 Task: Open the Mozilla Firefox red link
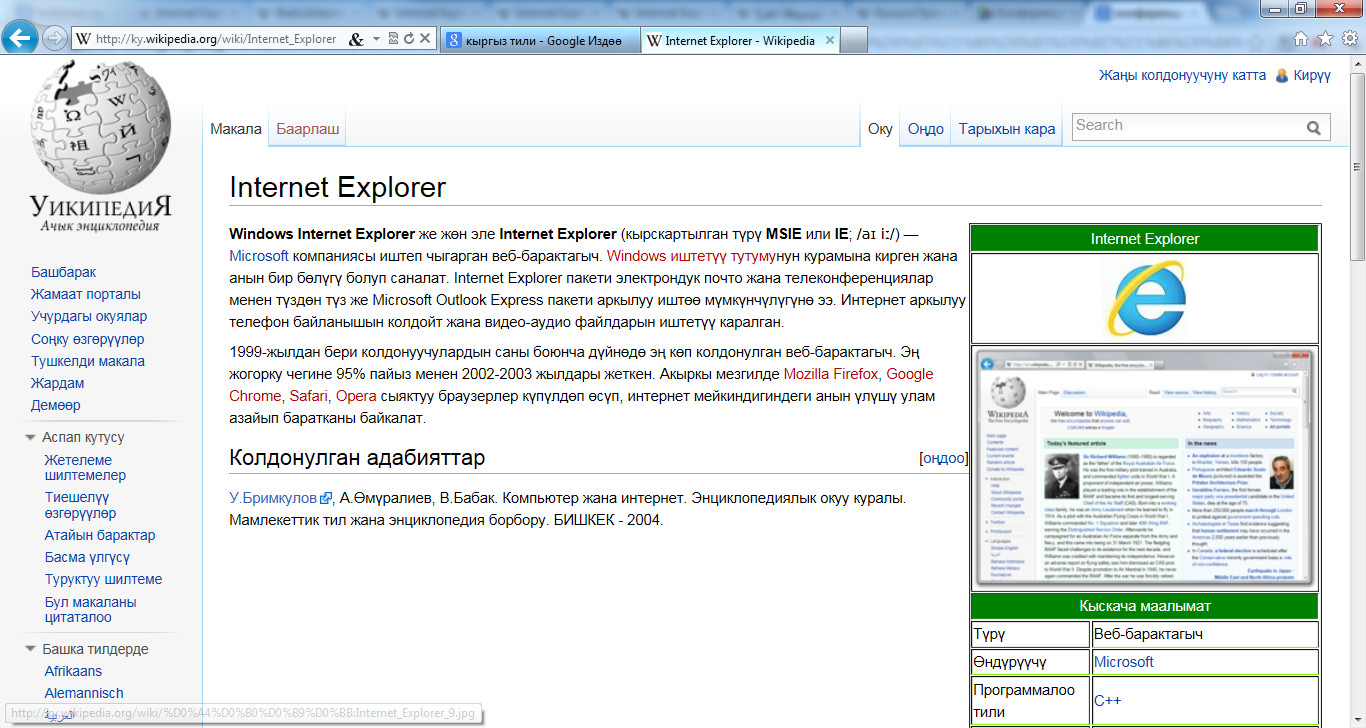click(831, 374)
